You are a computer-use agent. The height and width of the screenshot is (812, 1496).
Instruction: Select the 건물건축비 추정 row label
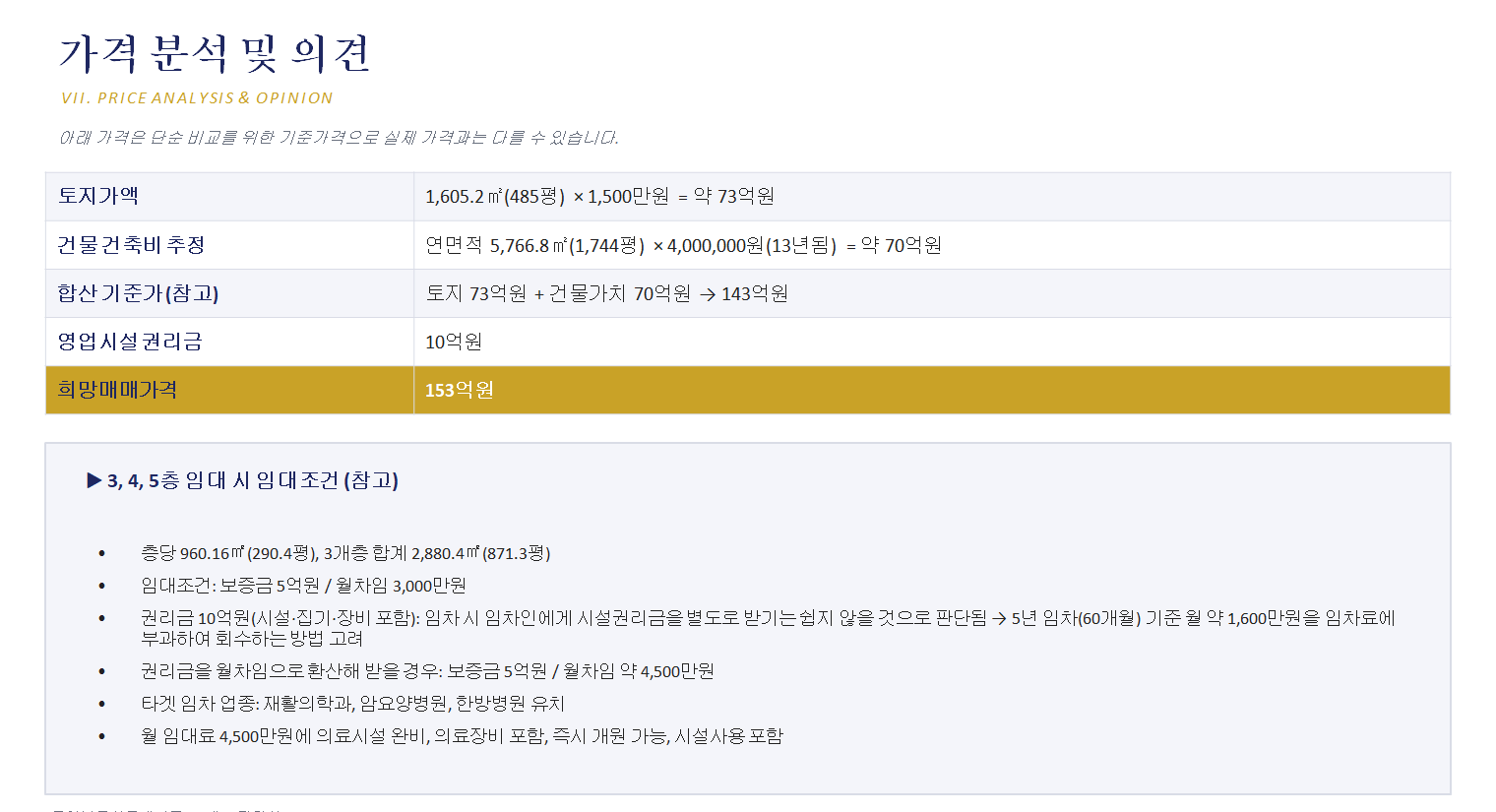pos(229,245)
